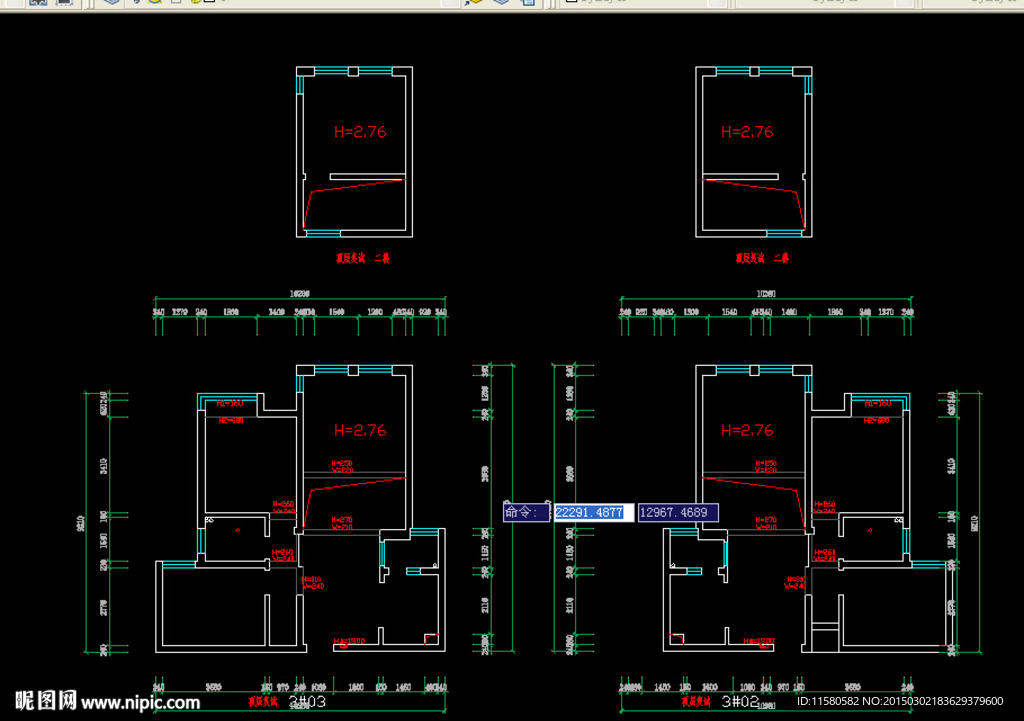Image resolution: width=1024 pixels, height=721 pixels.
Task: Select the 3#02 drawing title text
Action: point(740,701)
